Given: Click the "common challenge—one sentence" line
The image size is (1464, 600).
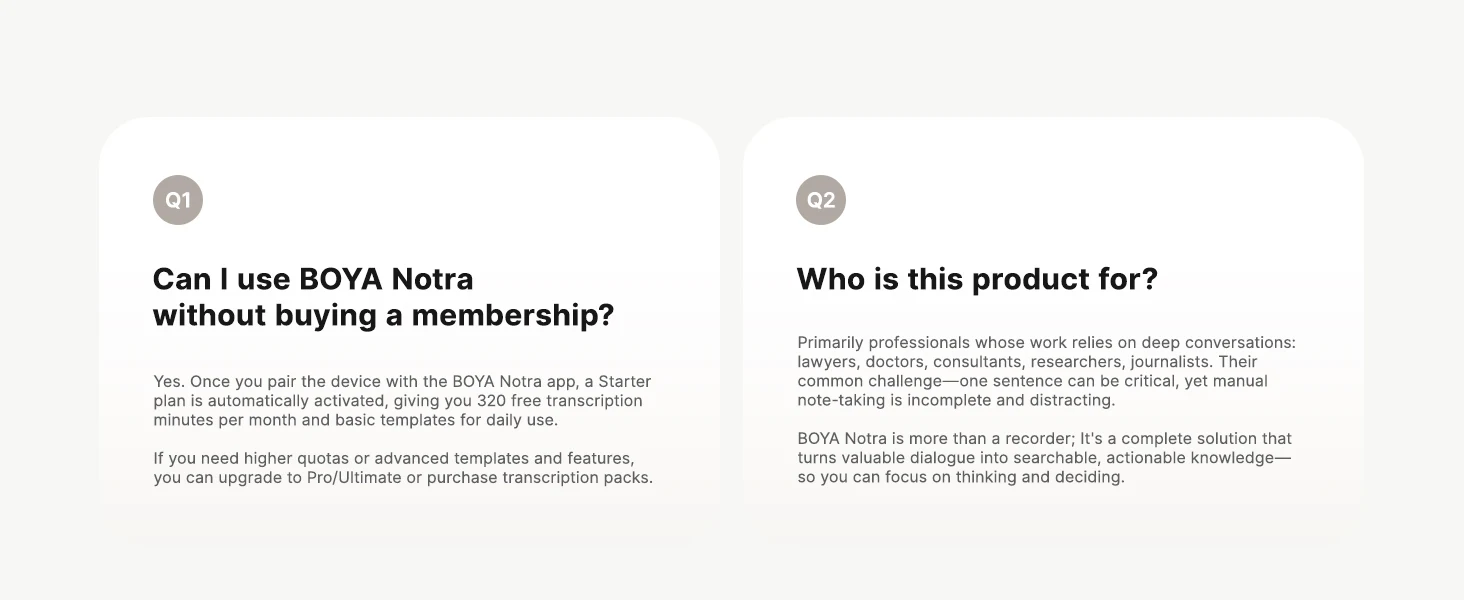Looking at the screenshot, I should click(x=1032, y=381).
